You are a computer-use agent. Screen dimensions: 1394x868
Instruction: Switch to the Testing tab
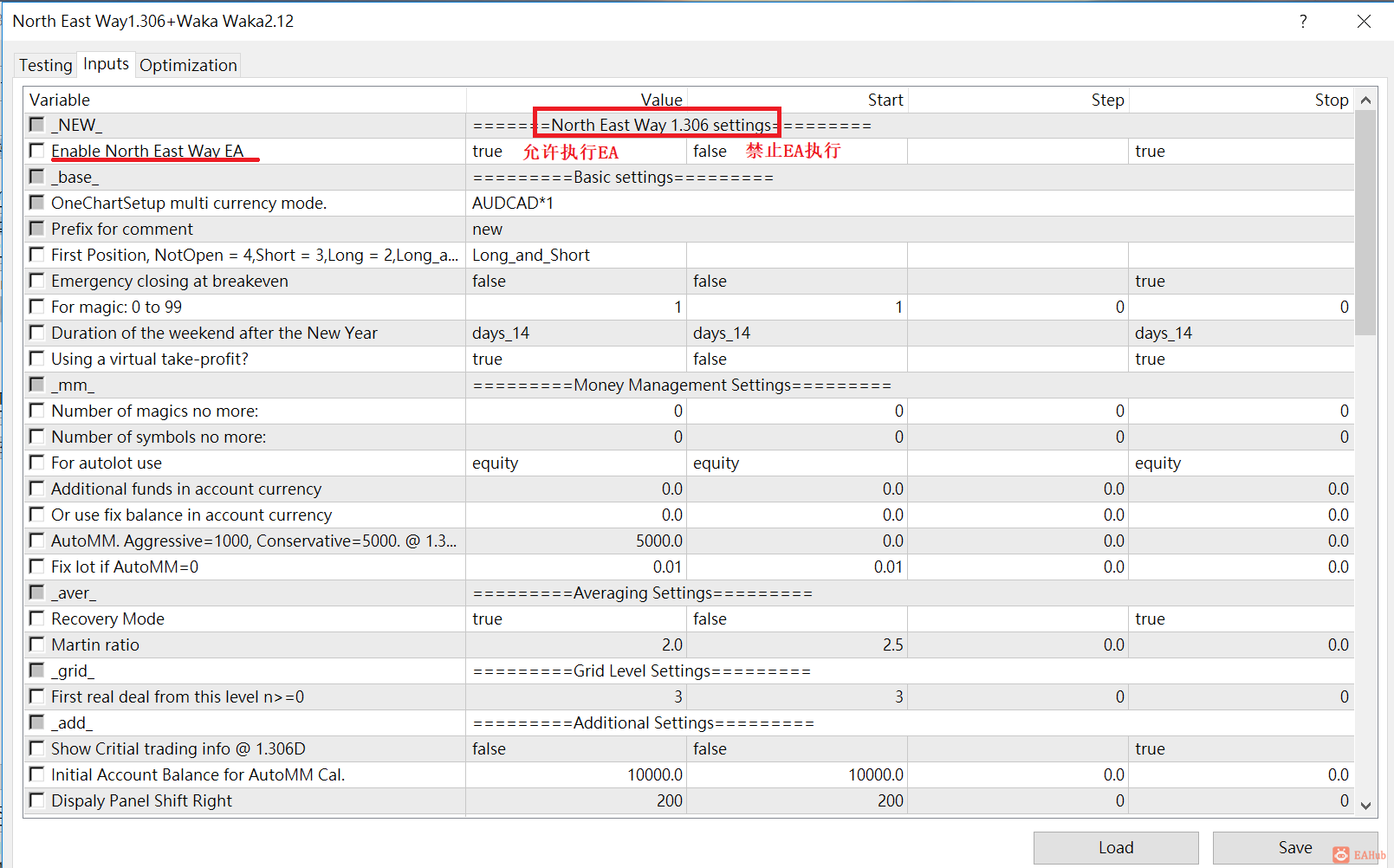coord(46,65)
